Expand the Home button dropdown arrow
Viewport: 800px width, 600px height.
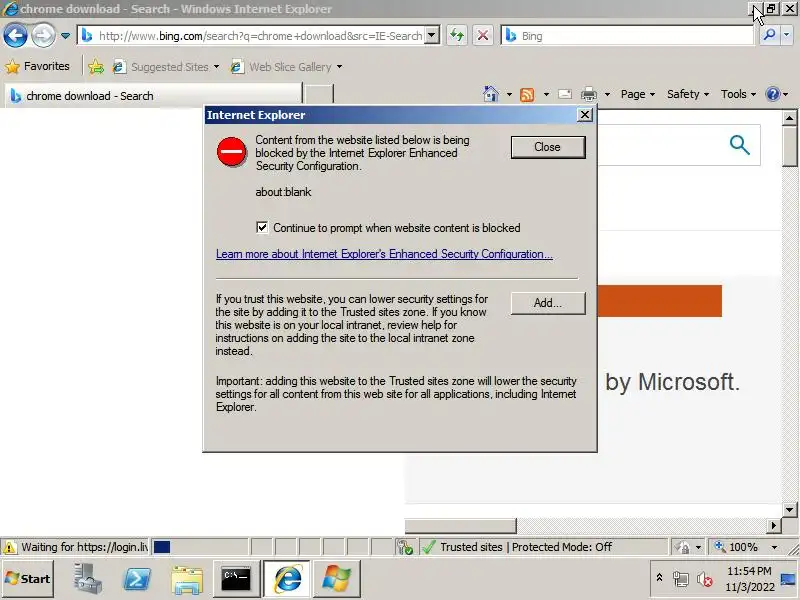tap(509, 94)
